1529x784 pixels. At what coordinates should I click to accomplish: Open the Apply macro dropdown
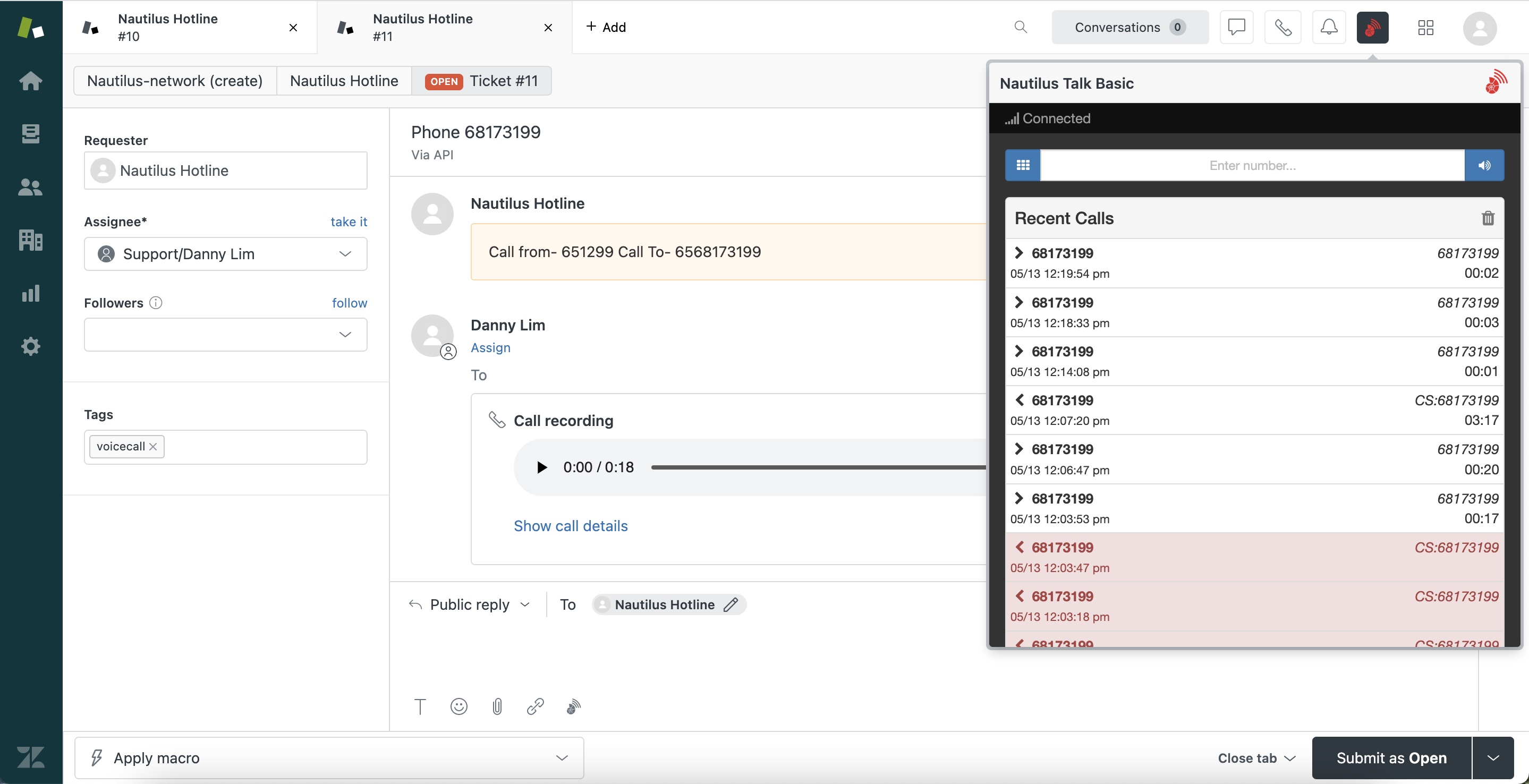pos(329,757)
